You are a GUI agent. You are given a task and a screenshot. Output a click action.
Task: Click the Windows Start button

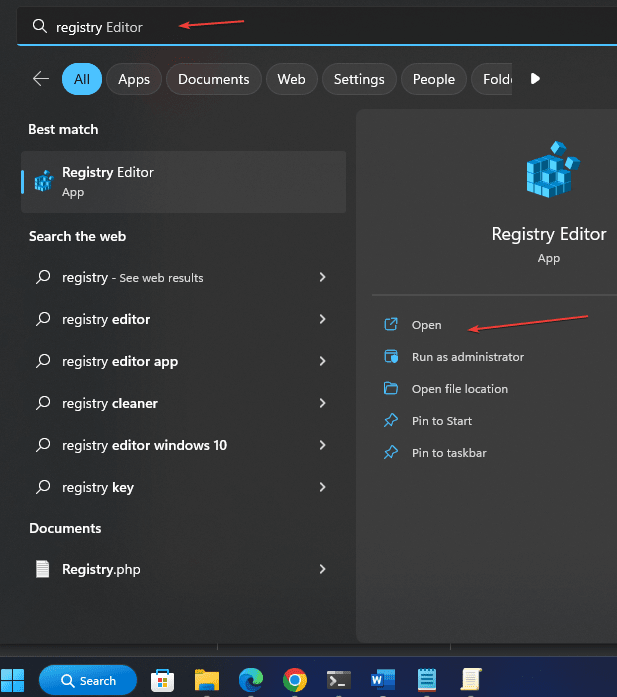click(x=14, y=681)
